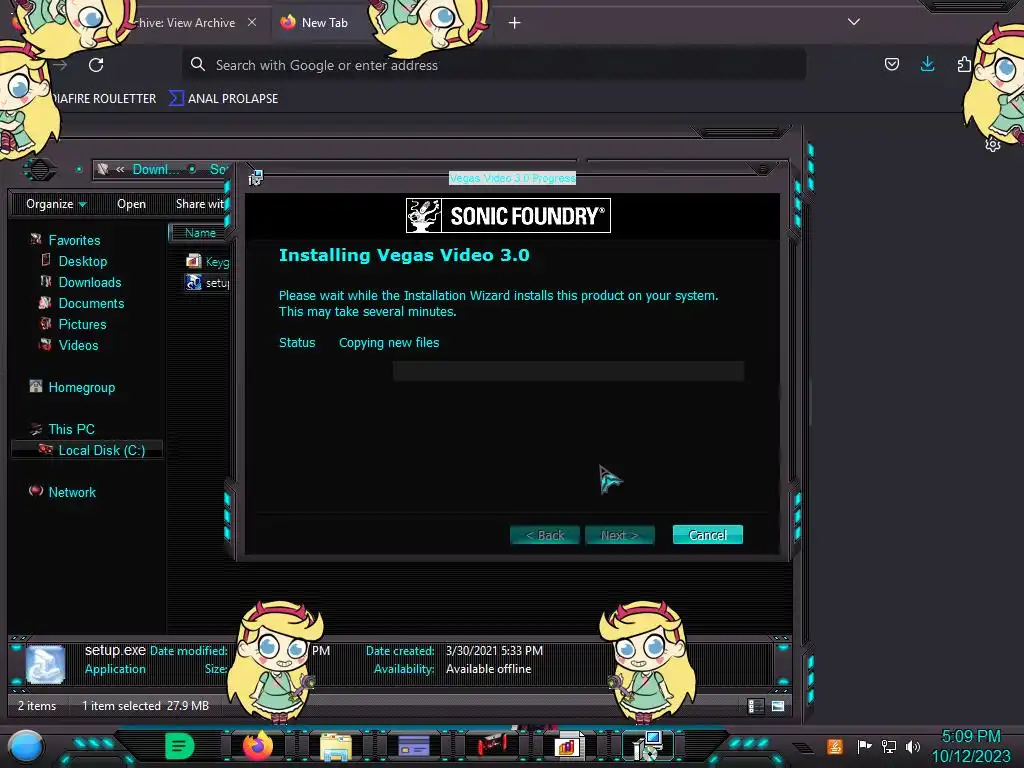The height and width of the screenshot is (768, 1024).
Task: Switch Explorer to details view icon
Action: tap(756, 705)
